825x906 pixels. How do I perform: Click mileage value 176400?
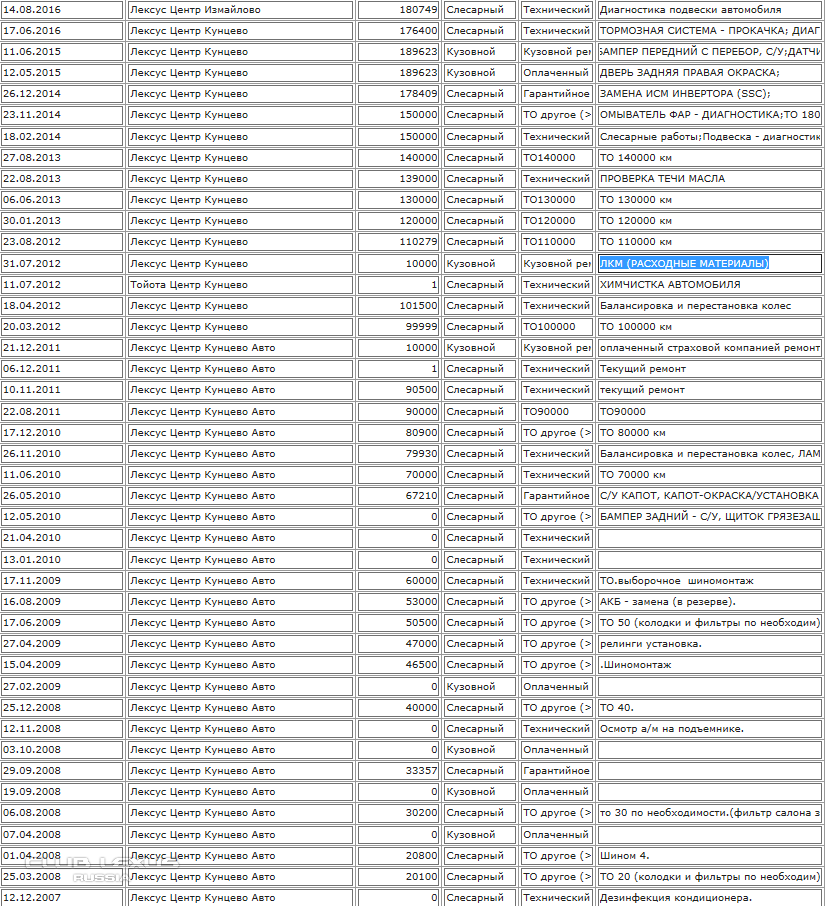coord(399,31)
